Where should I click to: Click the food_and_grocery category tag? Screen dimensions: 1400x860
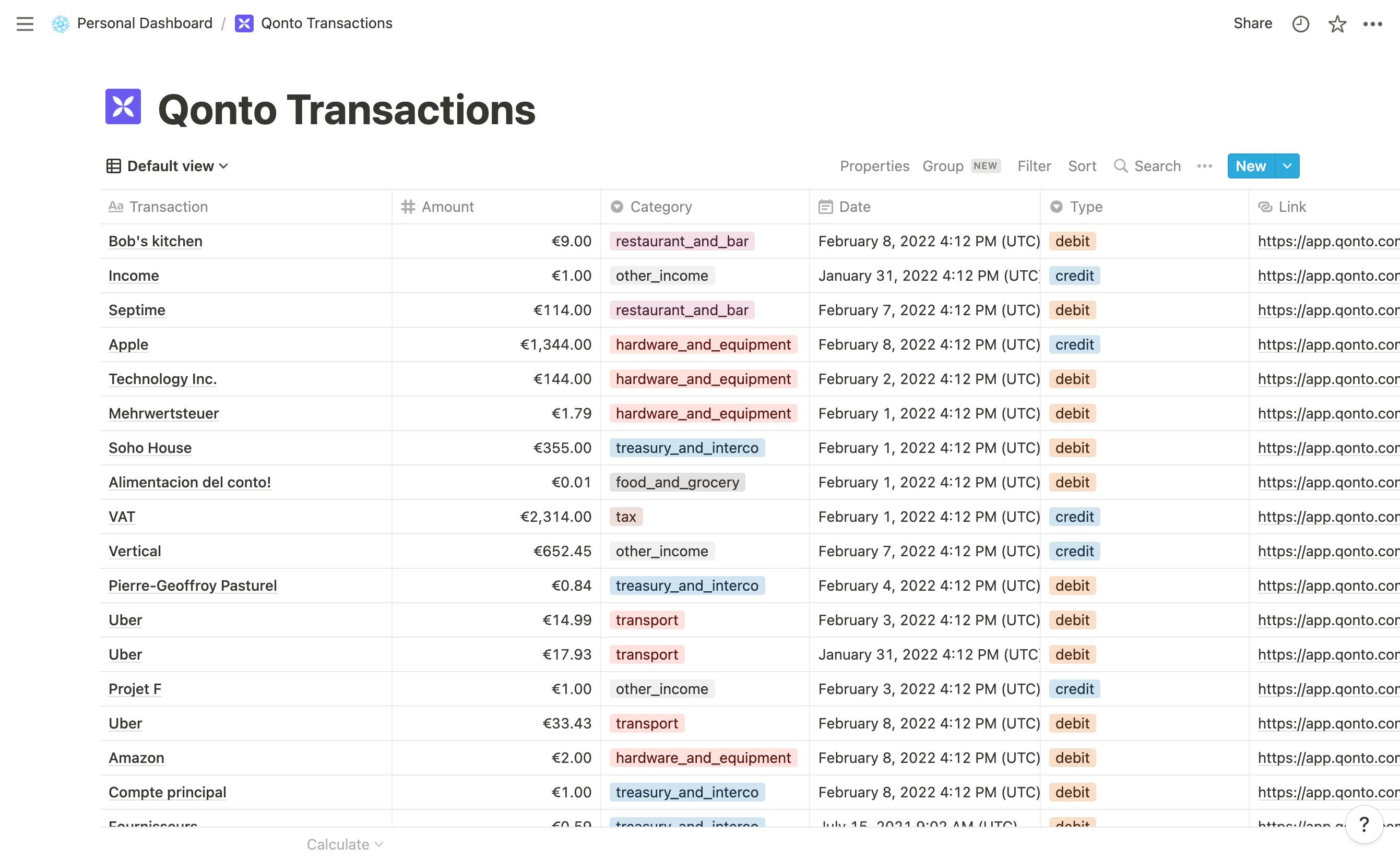point(677,482)
